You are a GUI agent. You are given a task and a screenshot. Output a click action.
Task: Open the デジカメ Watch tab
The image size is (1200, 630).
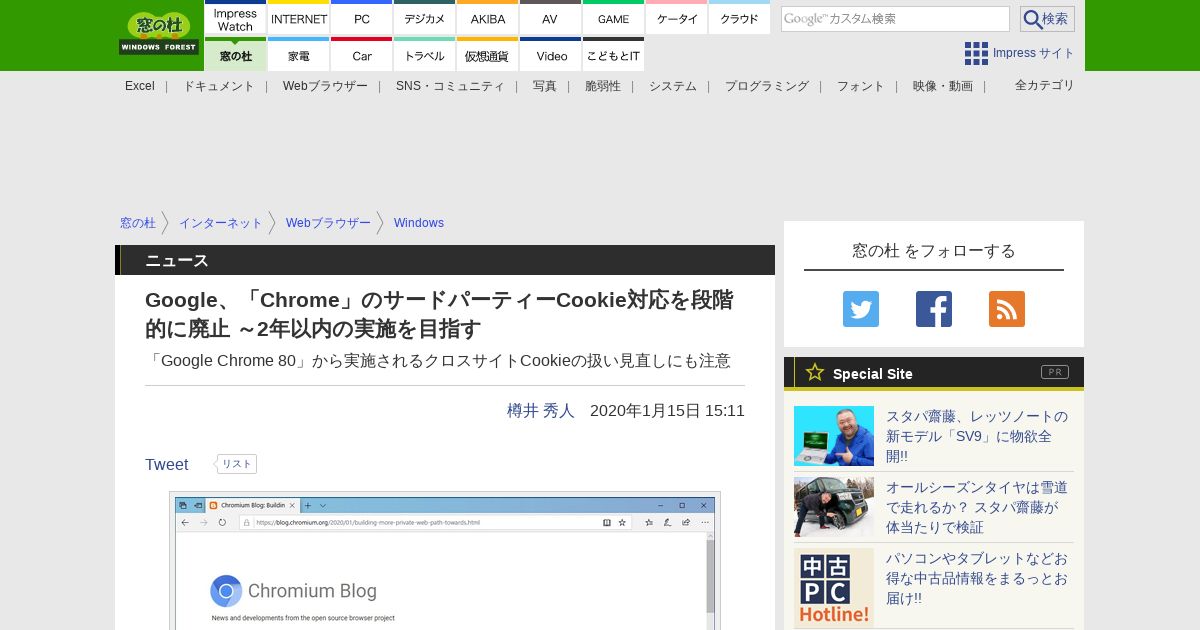[x=425, y=18]
